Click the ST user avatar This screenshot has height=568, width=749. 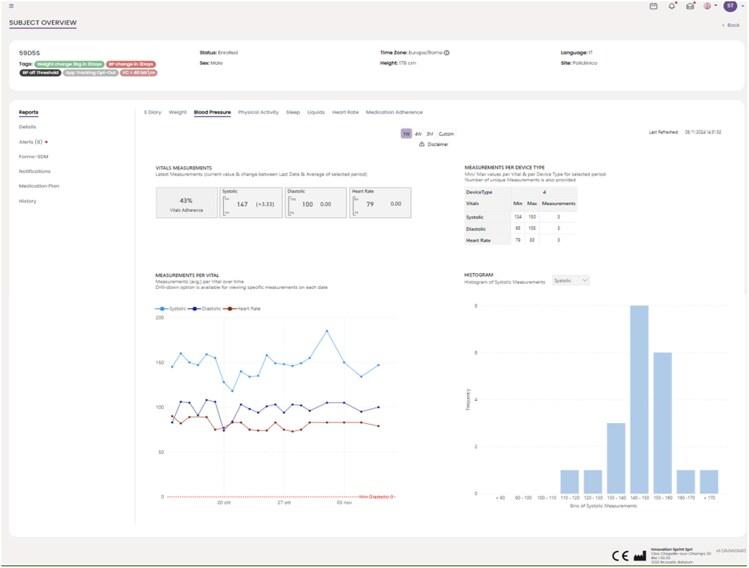[729, 6]
